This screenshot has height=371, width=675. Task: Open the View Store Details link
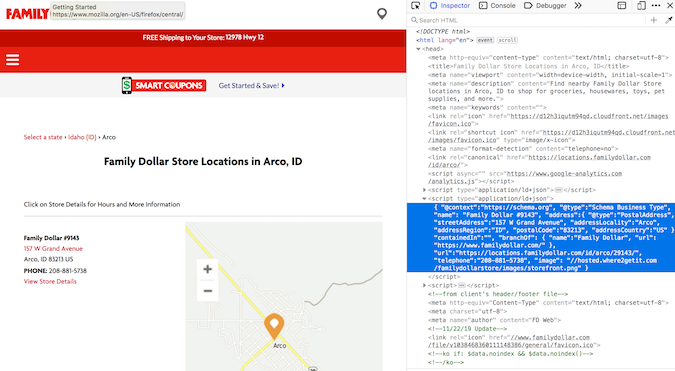50,281
